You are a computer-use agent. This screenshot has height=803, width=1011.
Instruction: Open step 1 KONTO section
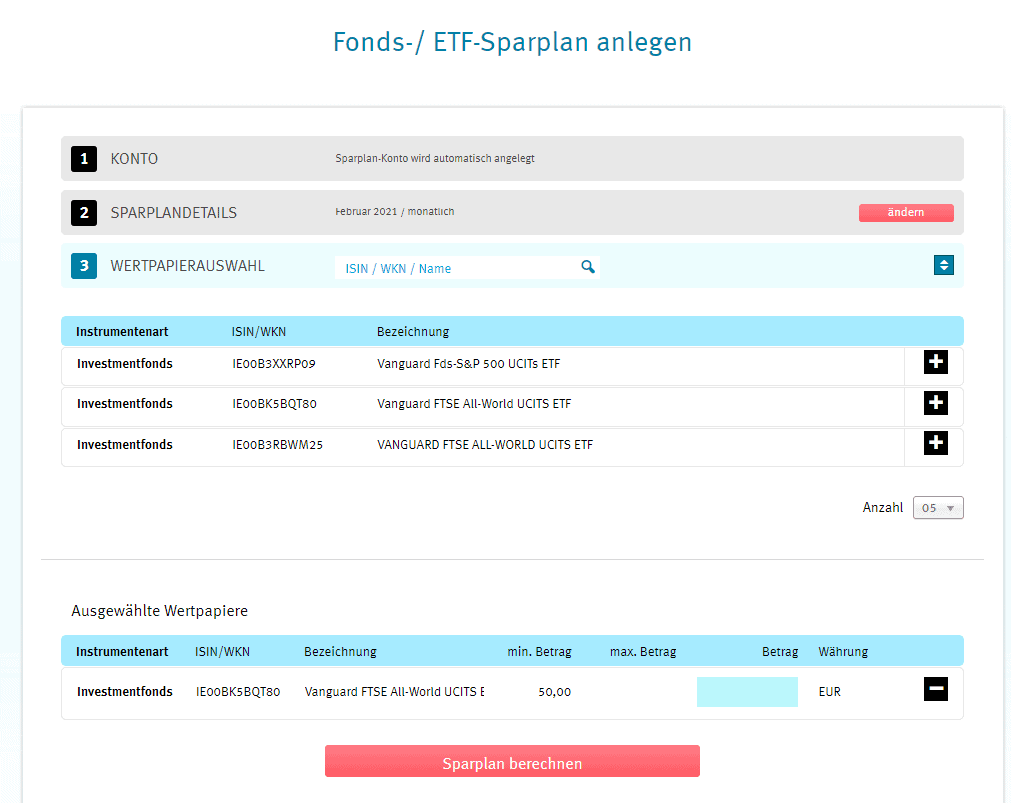[x=512, y=159]
